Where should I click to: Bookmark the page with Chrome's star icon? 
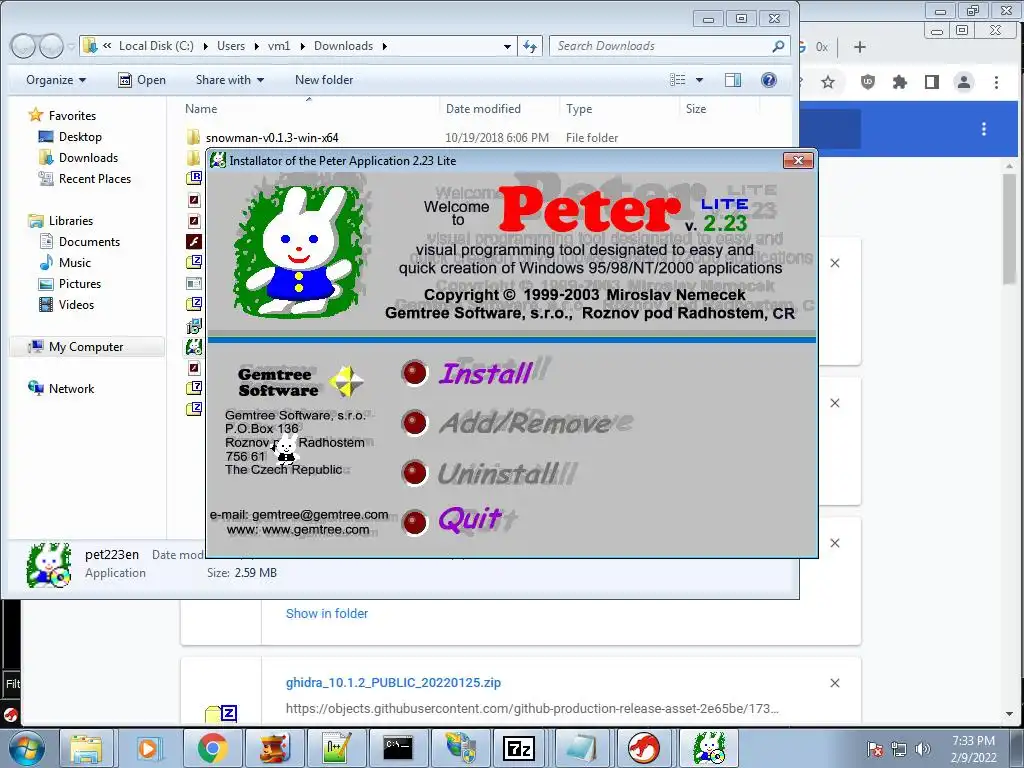pos(828,82)
